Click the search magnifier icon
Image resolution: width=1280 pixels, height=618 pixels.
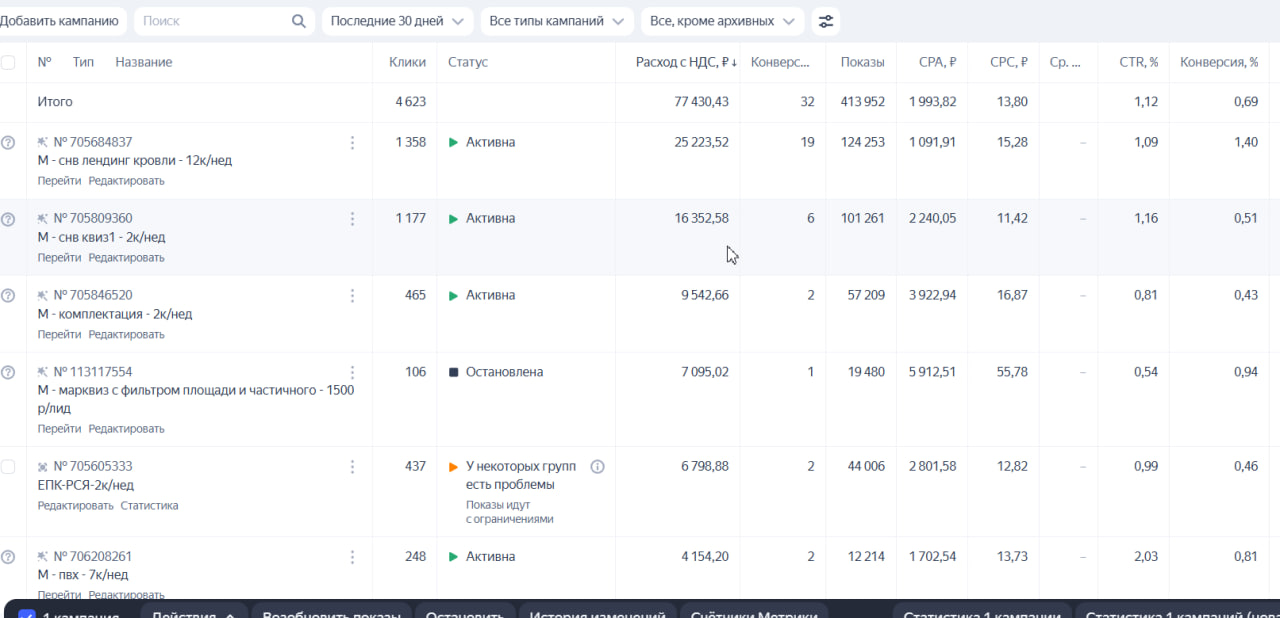point(298,21)
